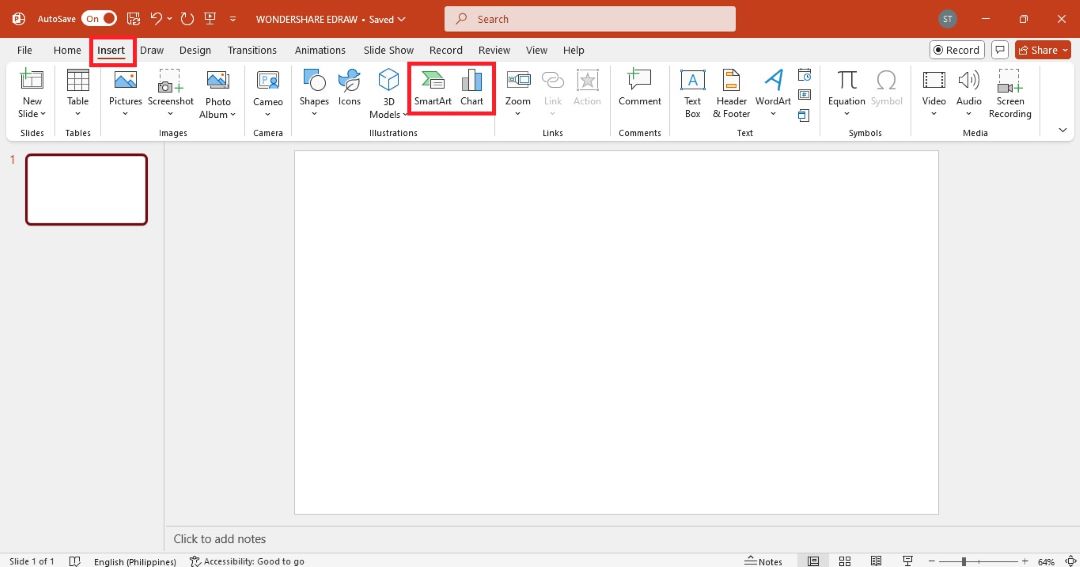Insert a New Slide

coord(32,94)
